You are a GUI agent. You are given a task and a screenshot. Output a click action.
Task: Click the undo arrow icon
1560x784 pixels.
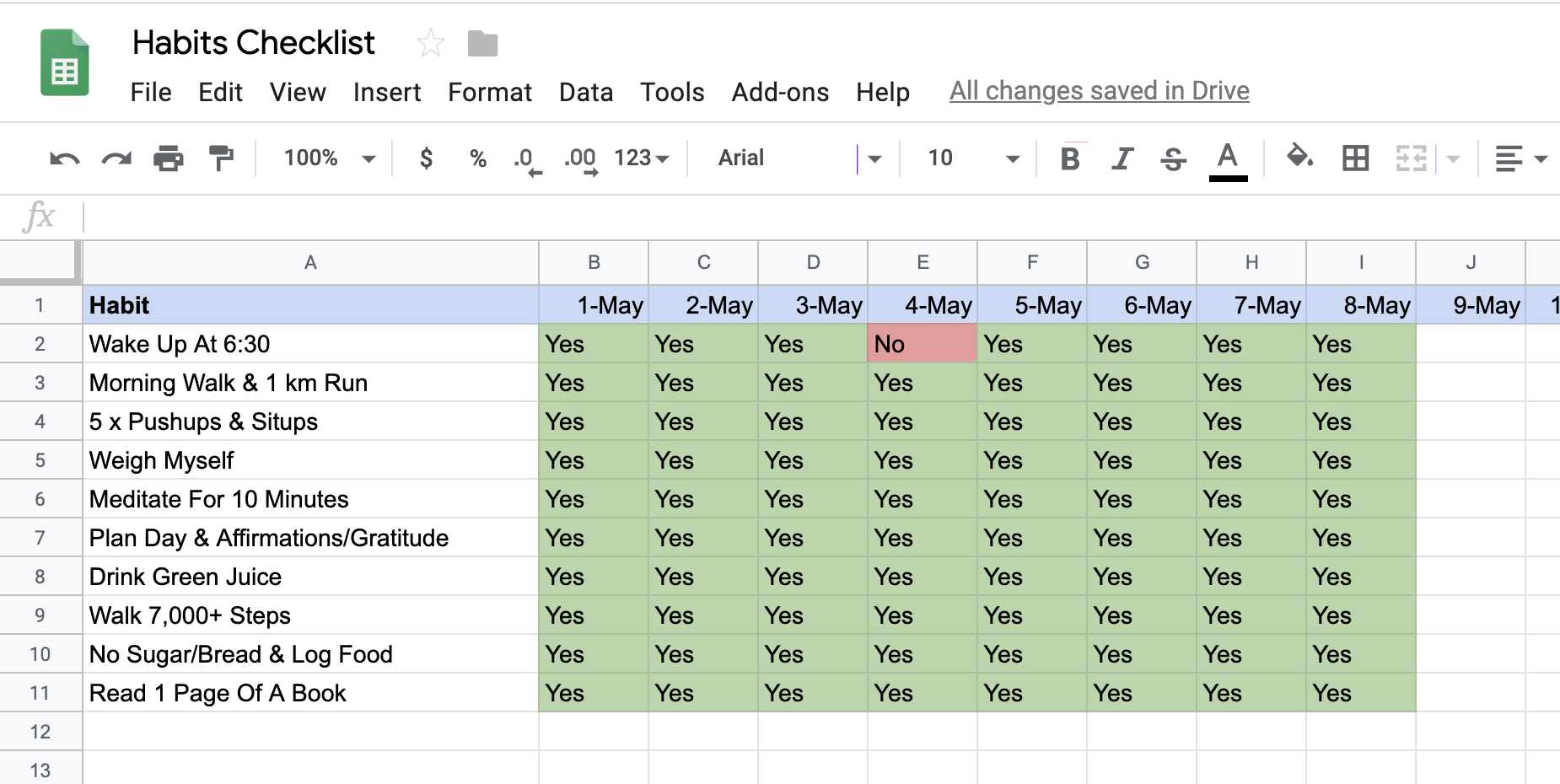[x=64, y=158]
